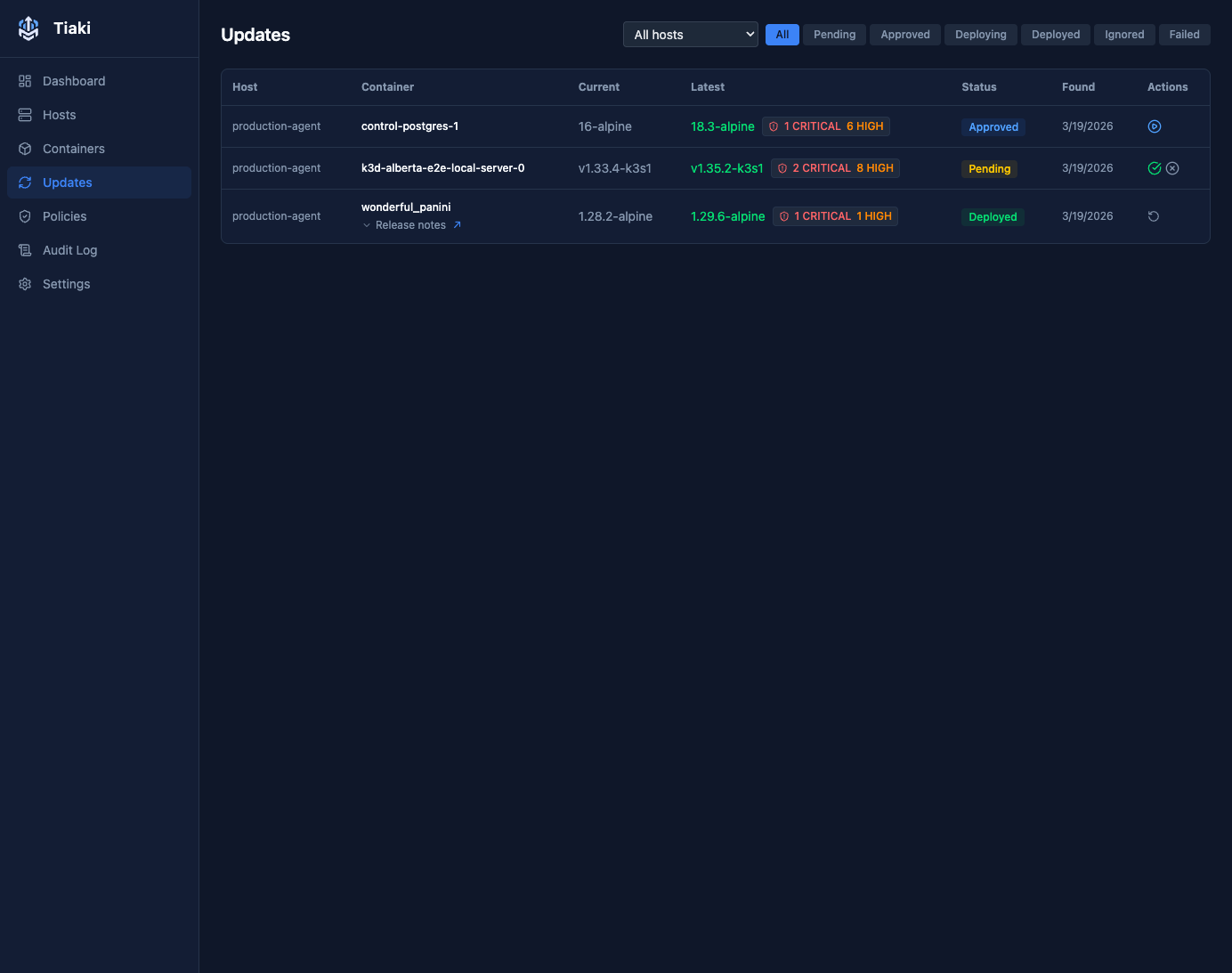This screenshot has height=973, width=1232.
Task: Filter updates by Approved
Action: pyautogui.click(x=905, y=35)
